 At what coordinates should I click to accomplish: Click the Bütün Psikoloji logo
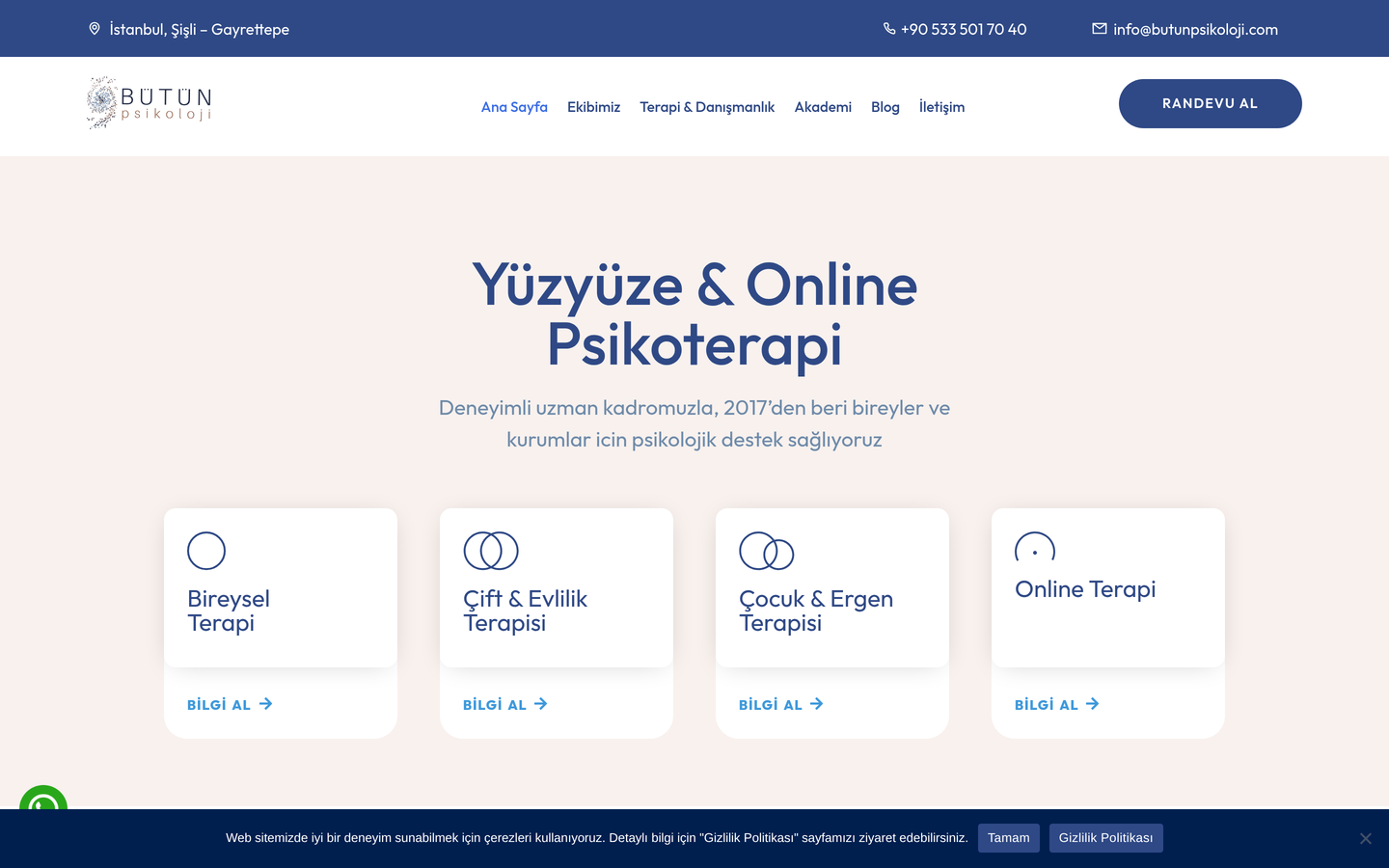pyautogui.click(x=150, y=103)
